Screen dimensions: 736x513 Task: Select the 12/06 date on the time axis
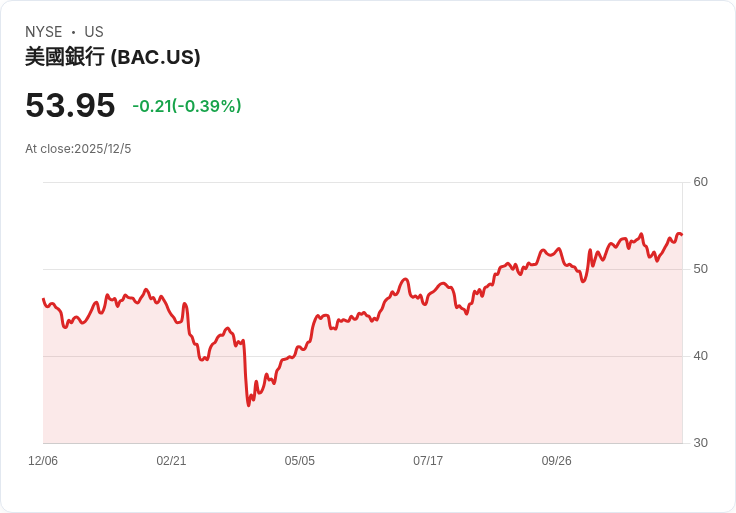pos(43,461)
